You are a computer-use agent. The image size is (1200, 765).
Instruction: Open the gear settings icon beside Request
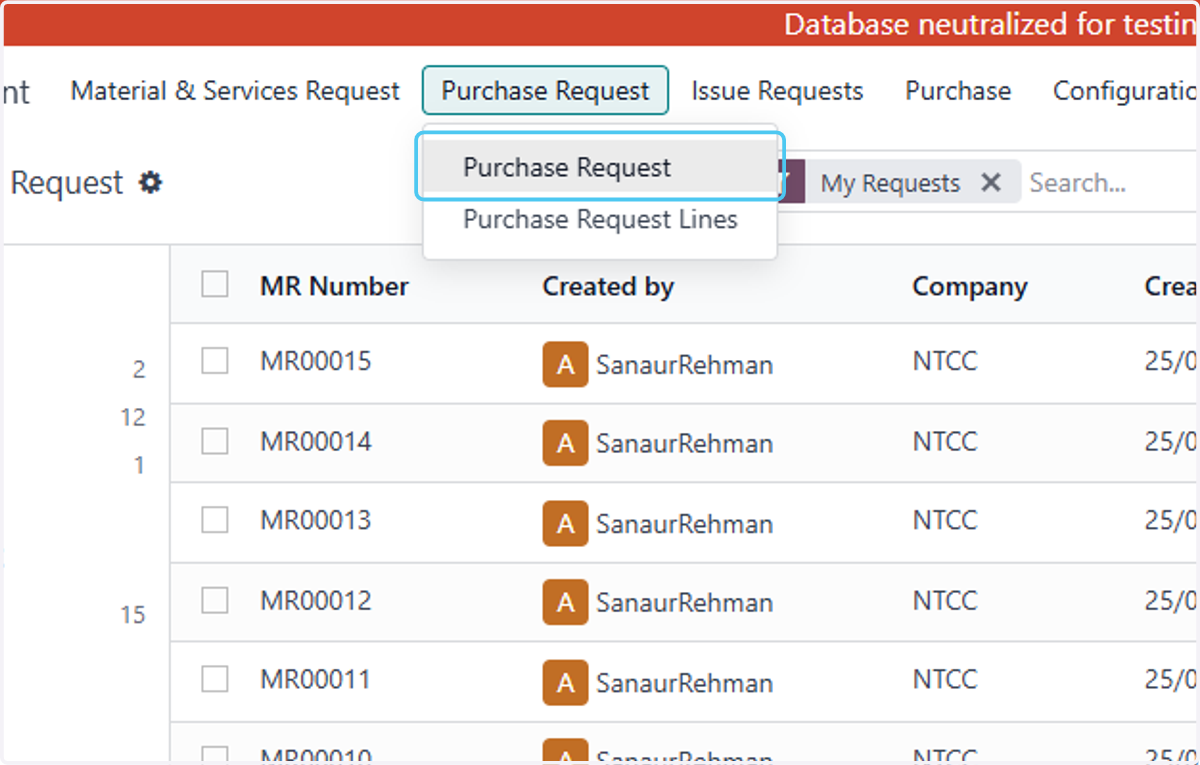[150, 183]
